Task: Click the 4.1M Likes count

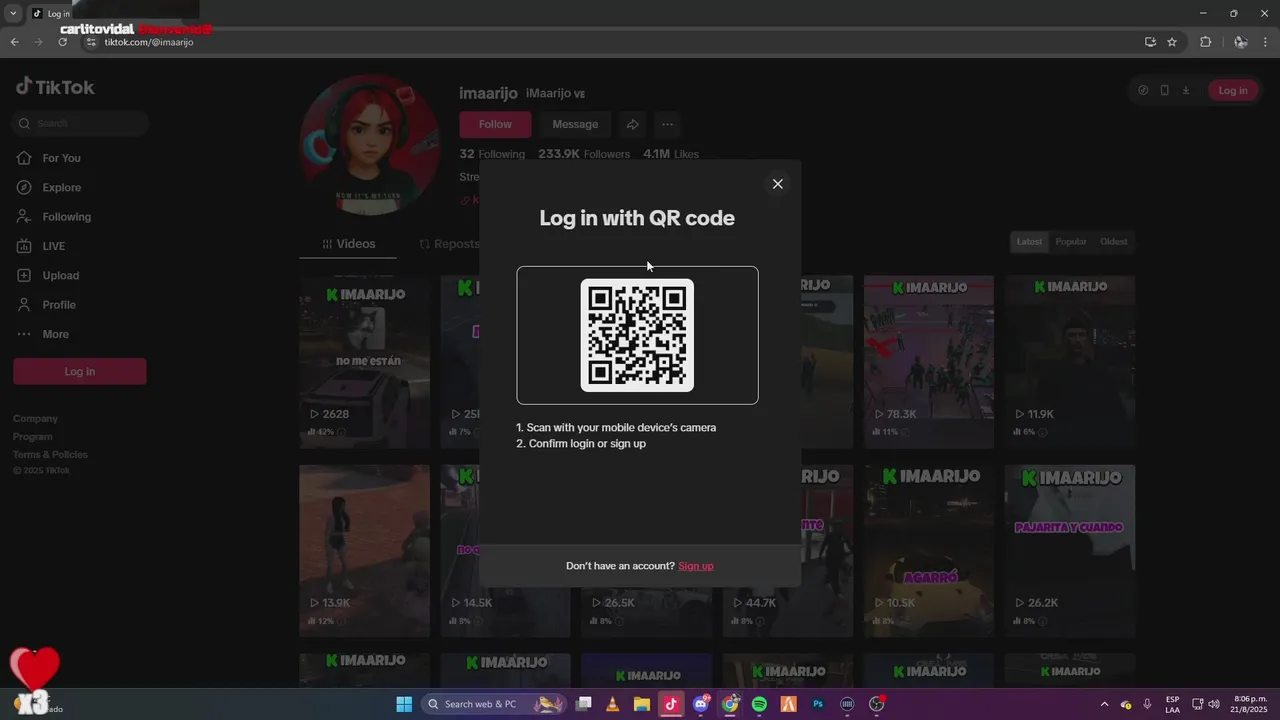Action: click(x=671, y=154)
